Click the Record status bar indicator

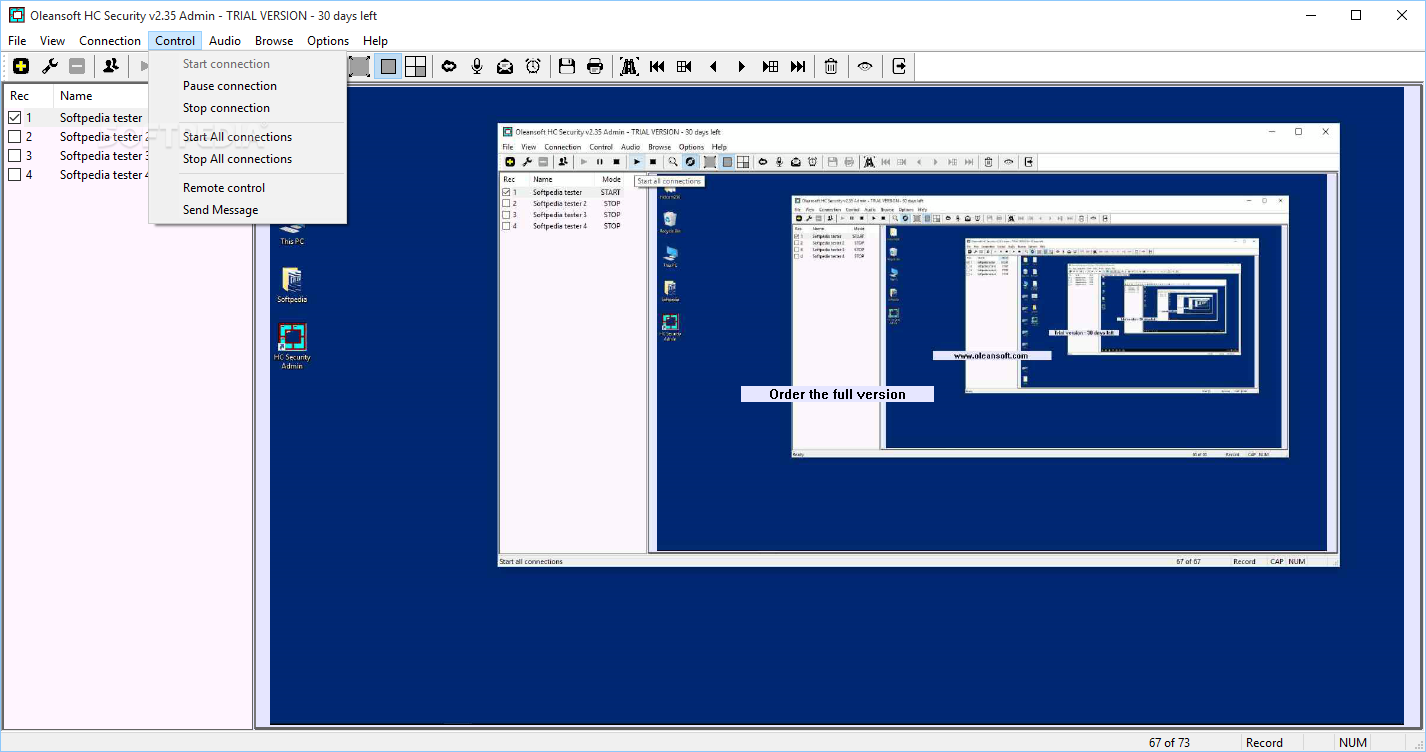click(x=1264, y=743)
